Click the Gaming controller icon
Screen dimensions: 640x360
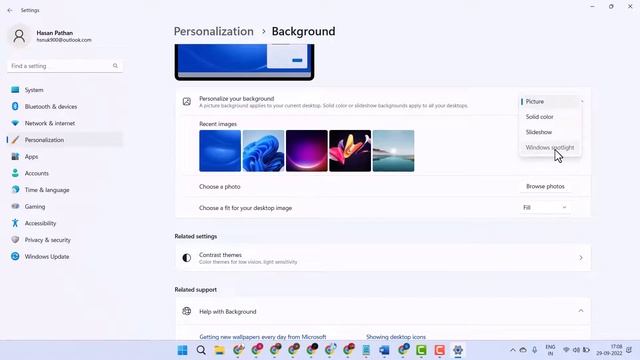(x=15, y=207)
